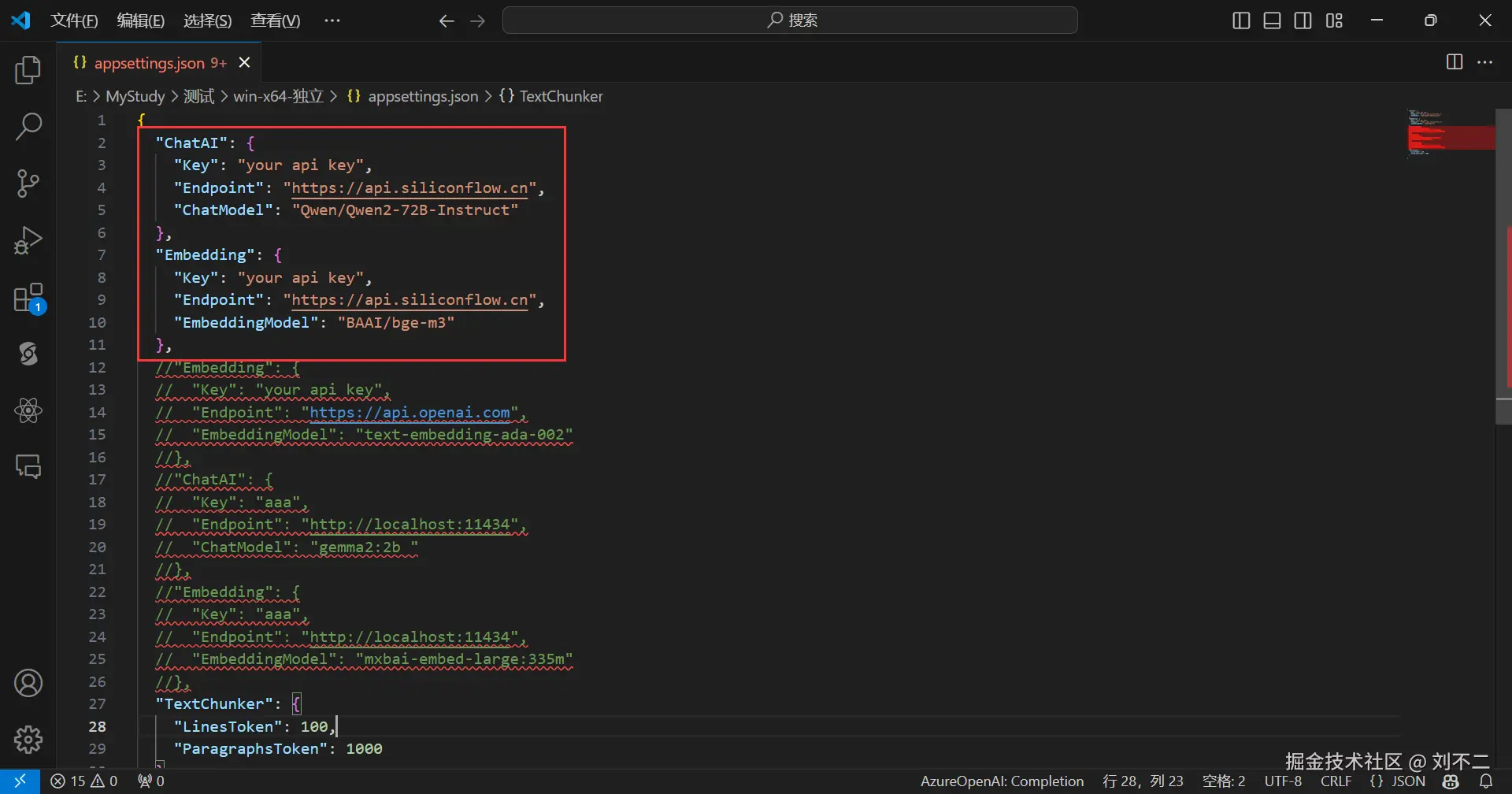Toggle the bottom panel layout icon
The width and height of the screenshot is (1512, 794).
[1272, 20]
